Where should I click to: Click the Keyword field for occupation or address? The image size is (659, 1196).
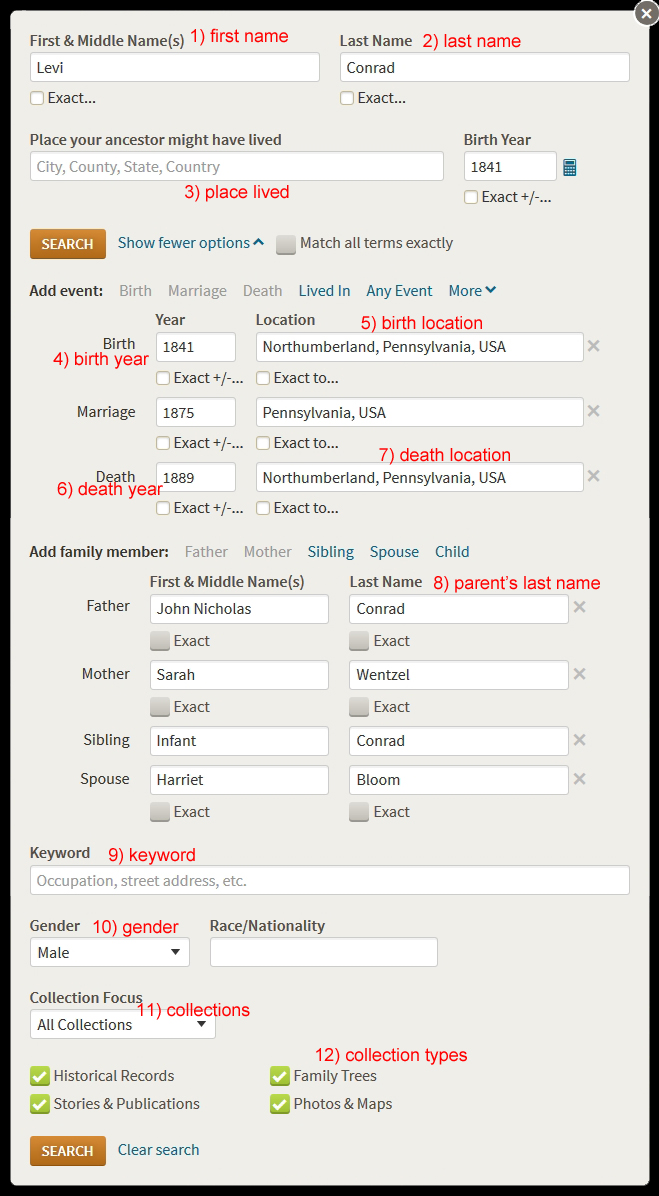click(330, 880)
